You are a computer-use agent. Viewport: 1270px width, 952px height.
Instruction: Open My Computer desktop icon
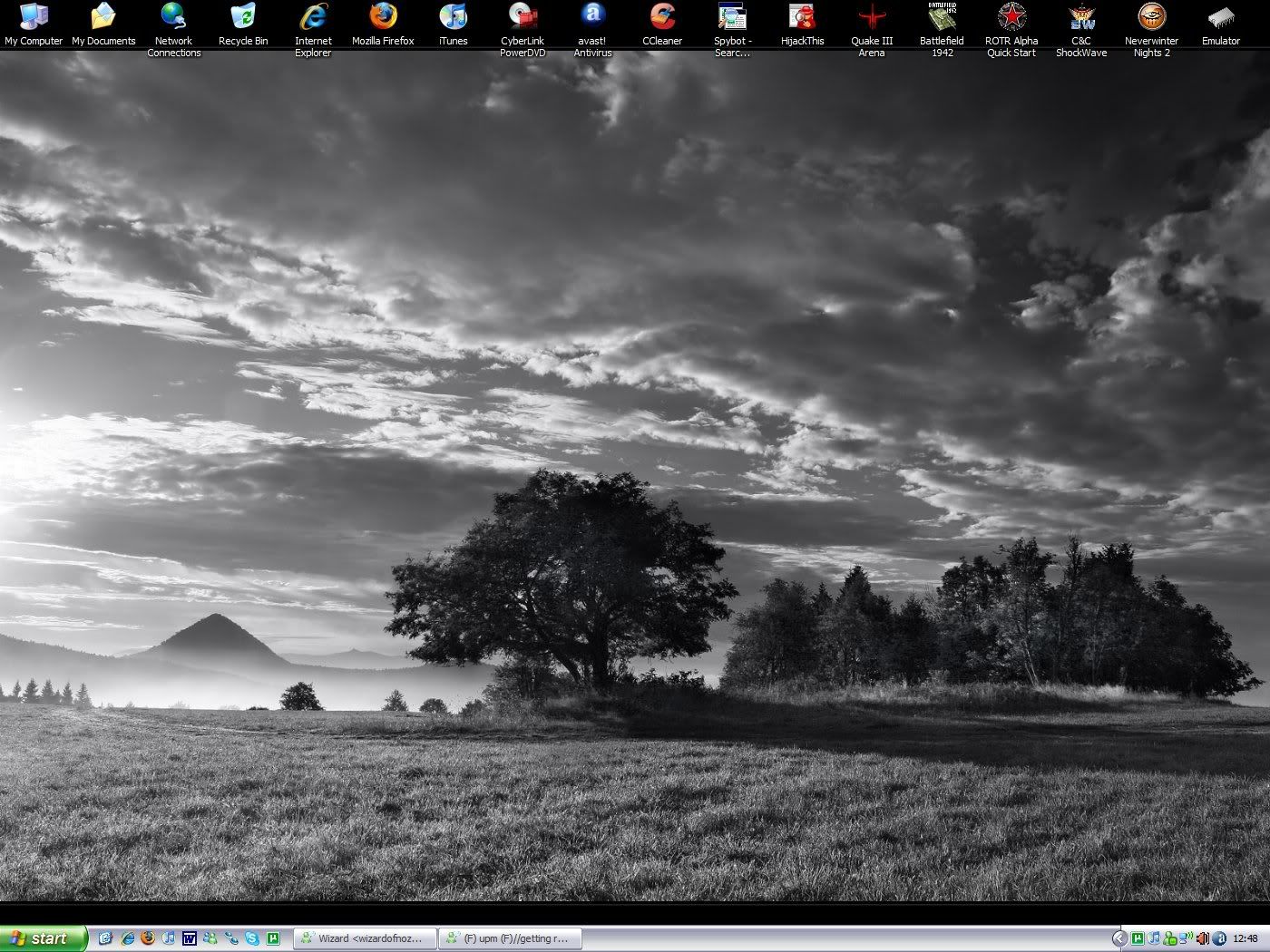click(34, 24)
